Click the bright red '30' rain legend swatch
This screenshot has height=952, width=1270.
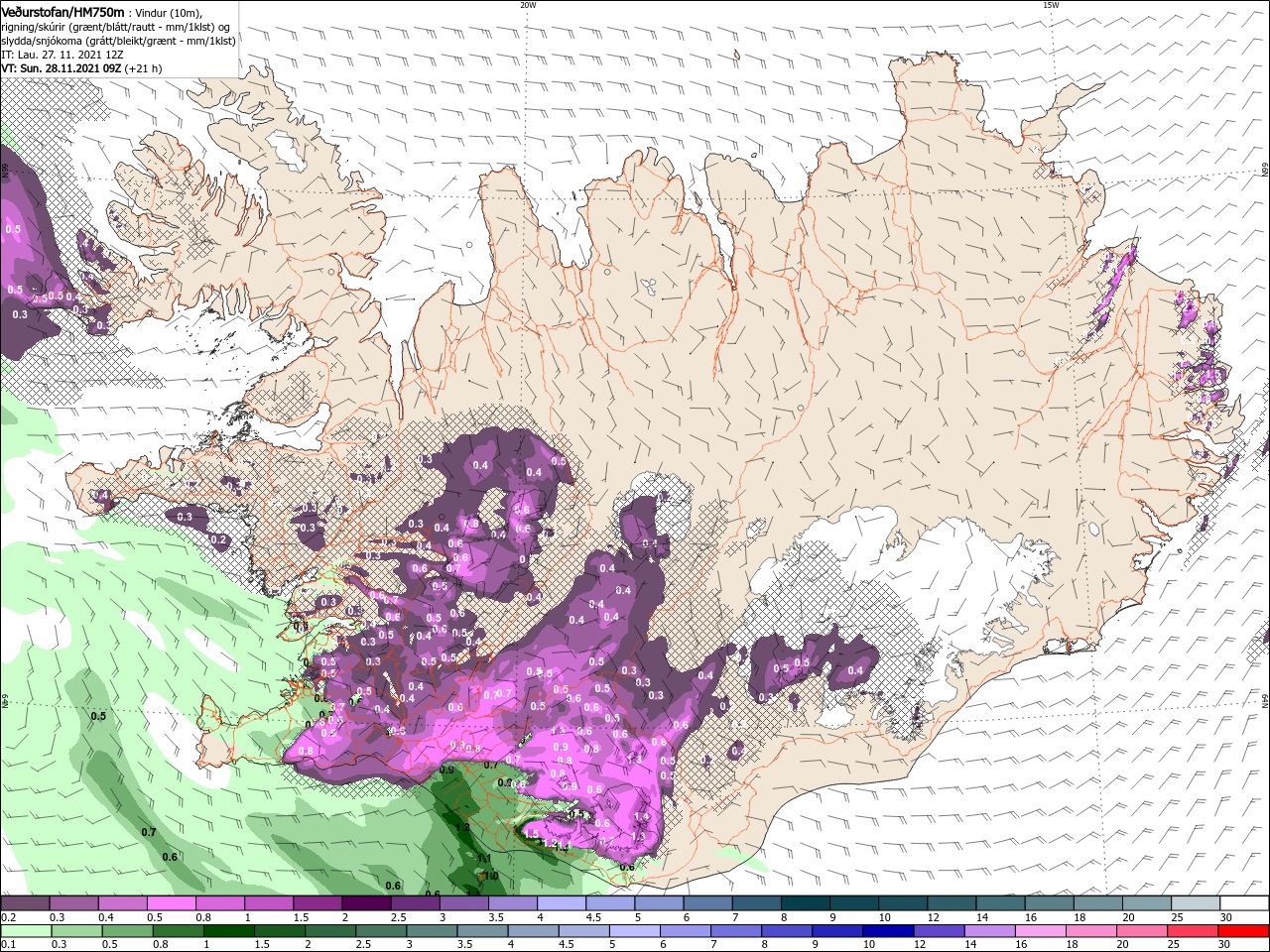pyautogui.click(x=1244, y=931)
